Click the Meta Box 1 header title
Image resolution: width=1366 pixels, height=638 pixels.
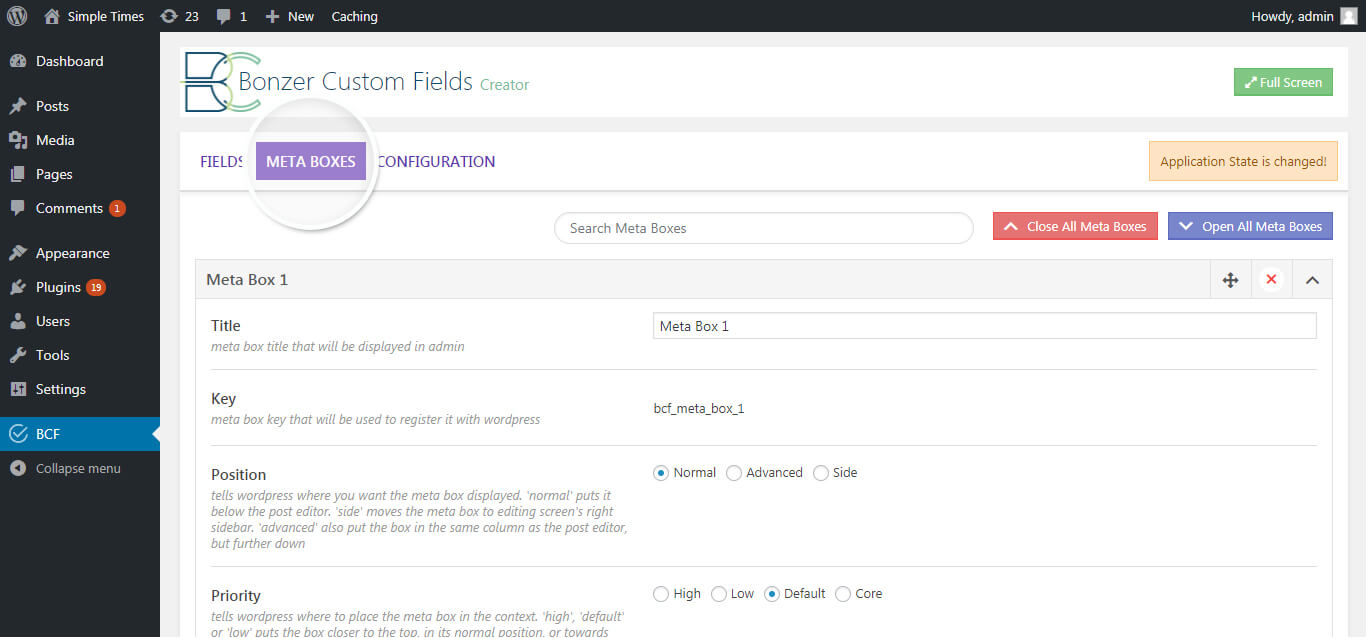247,280
